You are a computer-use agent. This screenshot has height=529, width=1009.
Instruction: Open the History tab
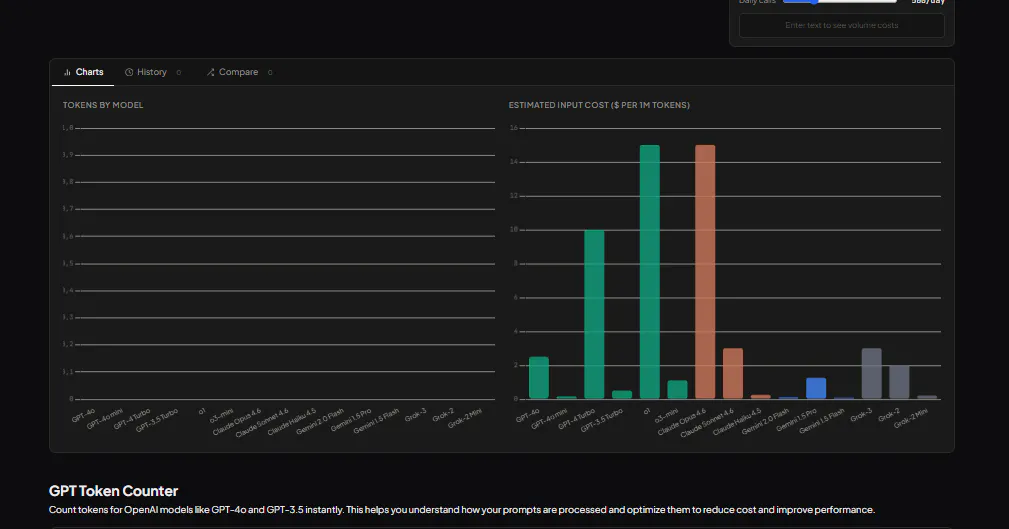pos(153,72)
